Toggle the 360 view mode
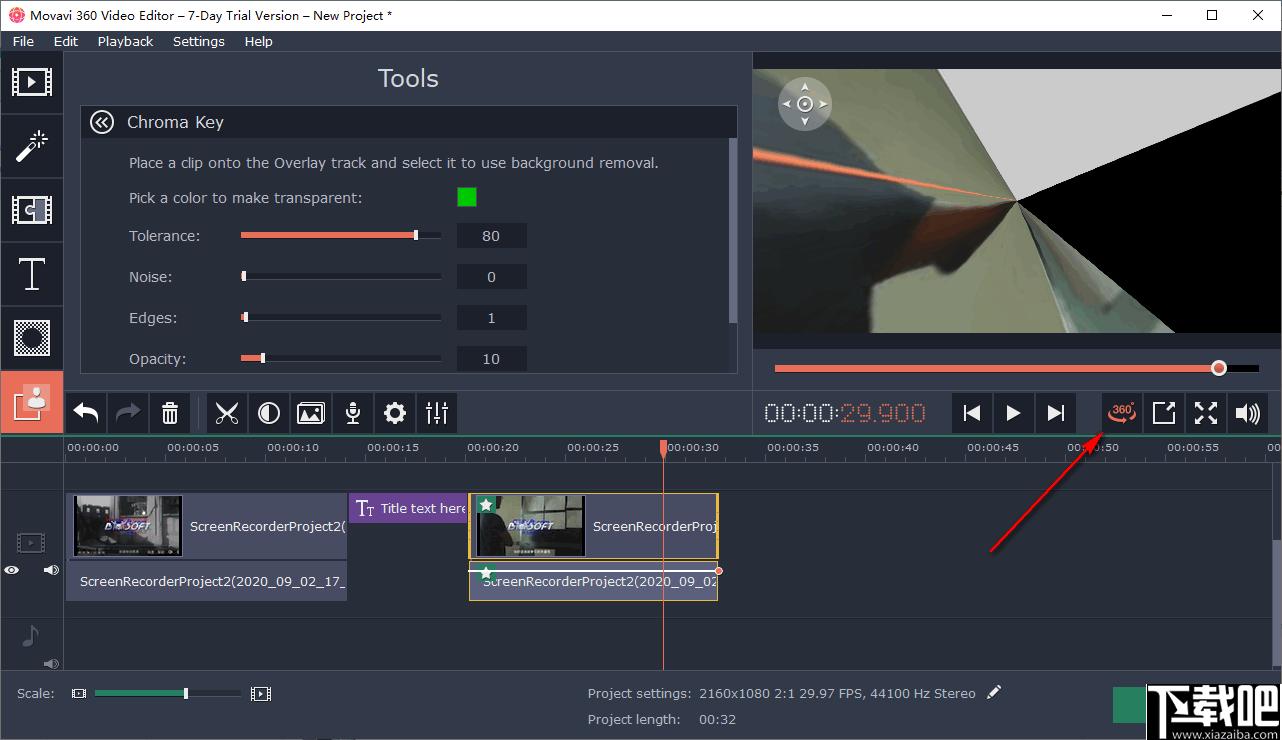The width and height of the screenshot is (1282, 740). (1122, 413)
